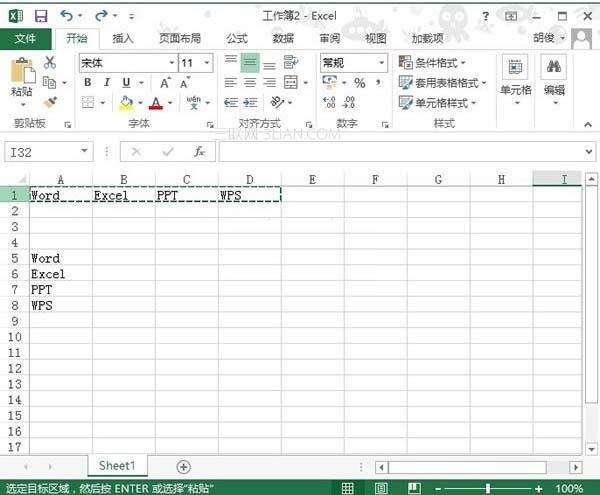Click the text orientation icon
Screen dimensions: 600x495
[277, 103]
